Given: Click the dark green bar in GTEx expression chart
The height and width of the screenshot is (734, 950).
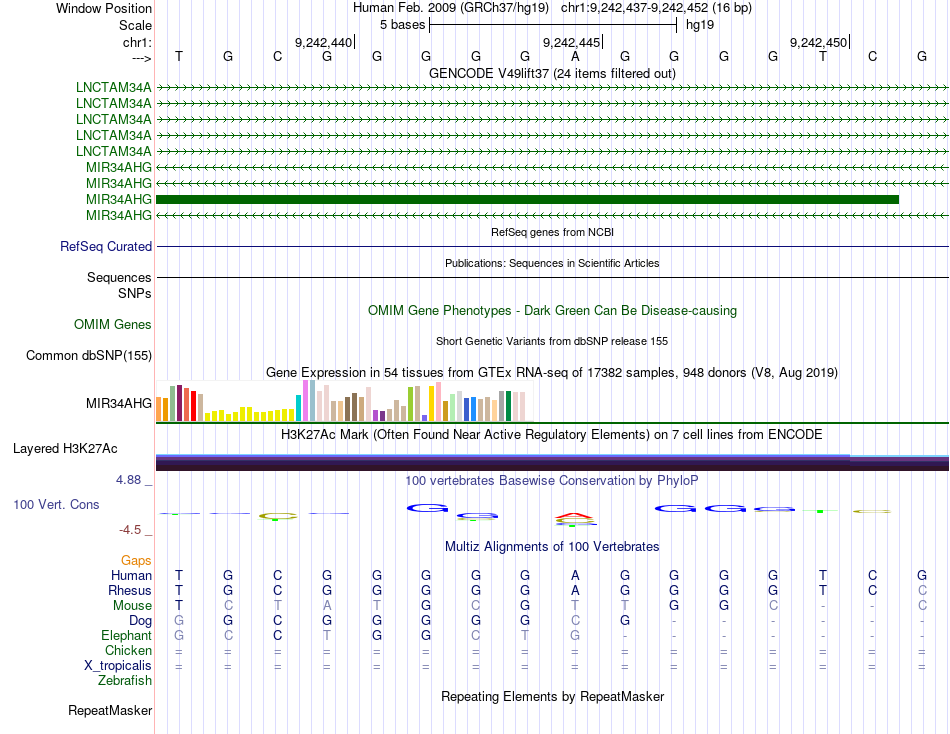Looking at the screenshot, I should point(509,406).
